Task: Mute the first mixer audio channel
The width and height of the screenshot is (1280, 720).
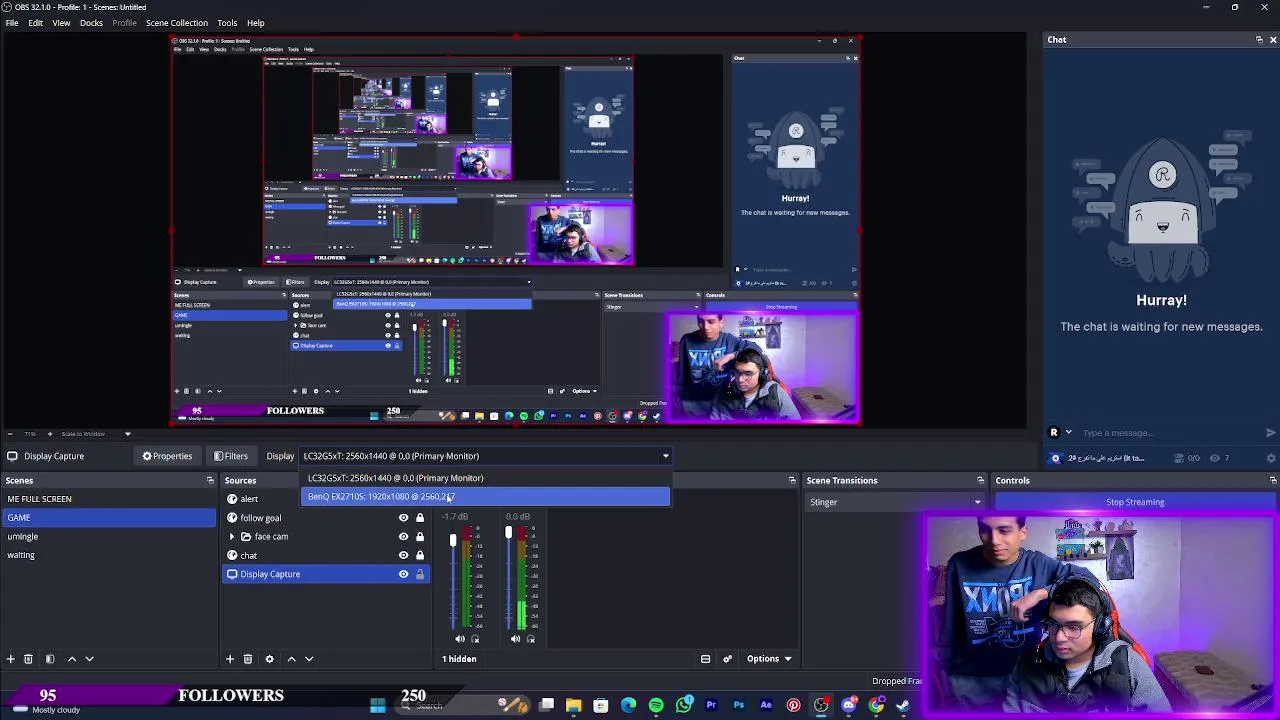Action: click(460, 639)
